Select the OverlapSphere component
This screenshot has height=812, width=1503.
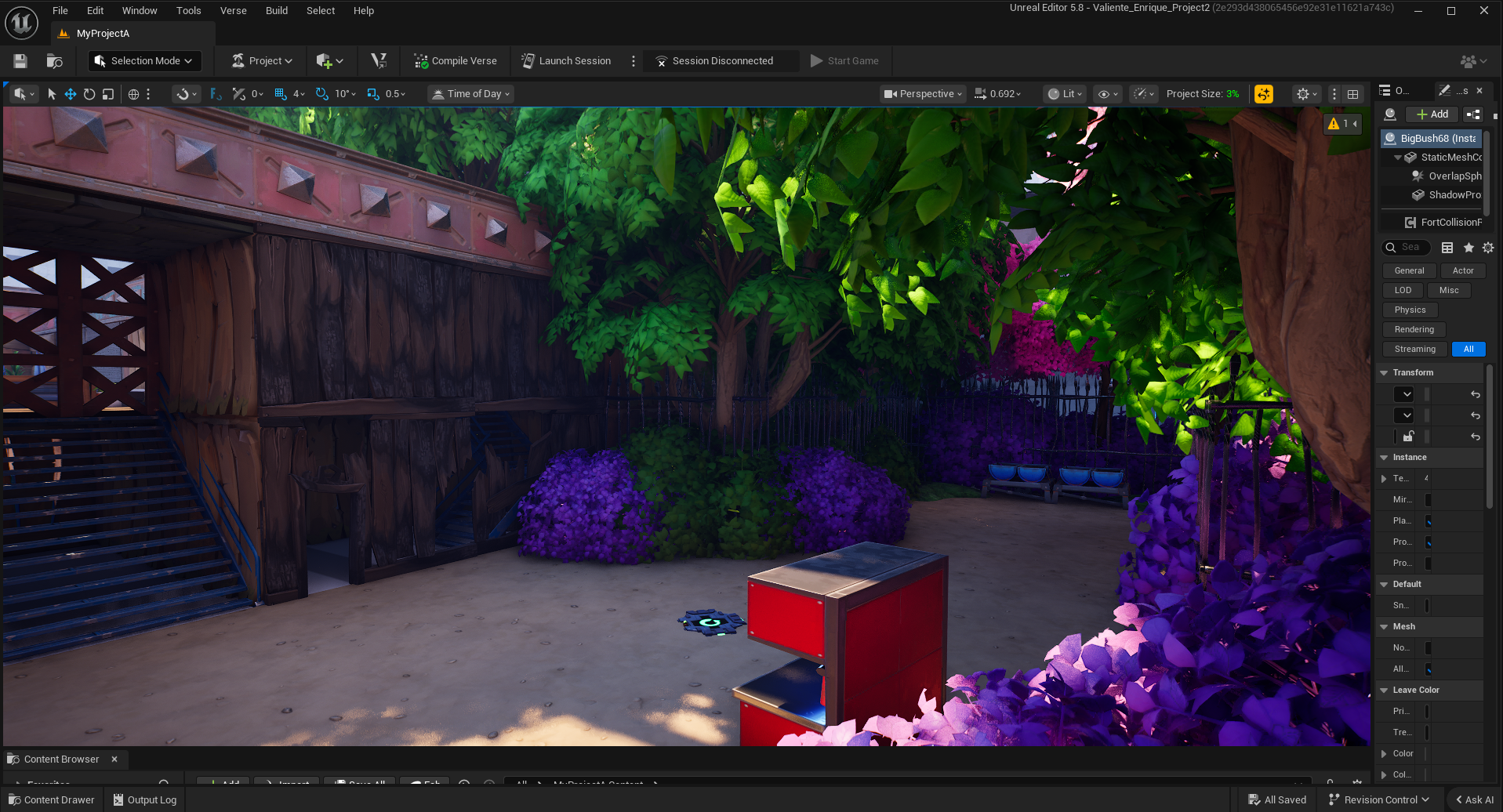point(1447,176)
